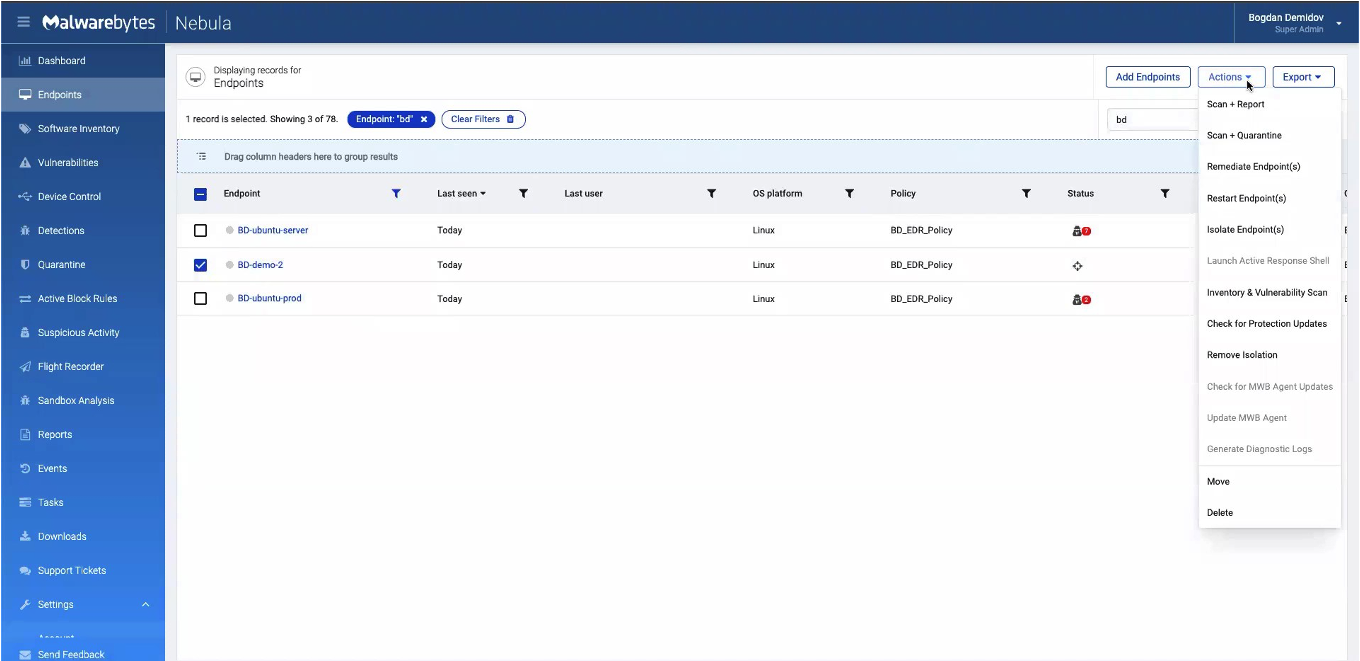
Task: Open the Endpoint column filter icon
Action: [396, 194]
